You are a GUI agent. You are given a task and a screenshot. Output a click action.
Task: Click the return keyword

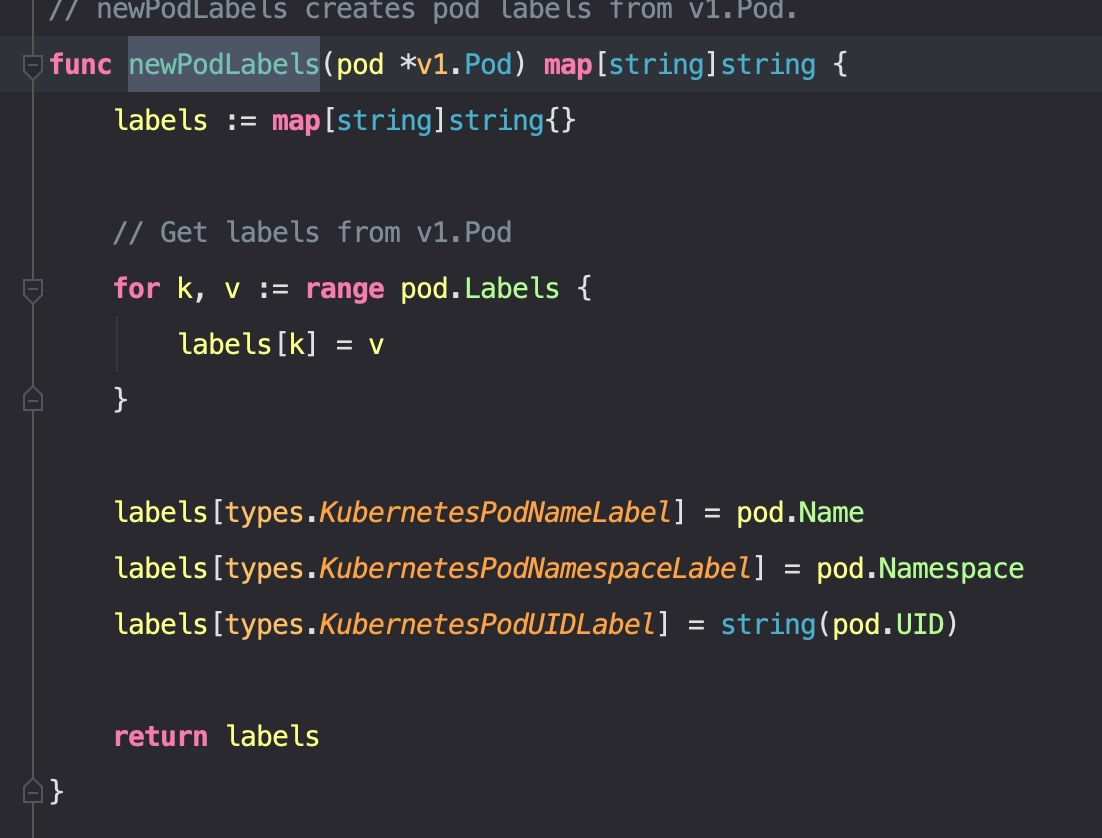pos(160,736)
